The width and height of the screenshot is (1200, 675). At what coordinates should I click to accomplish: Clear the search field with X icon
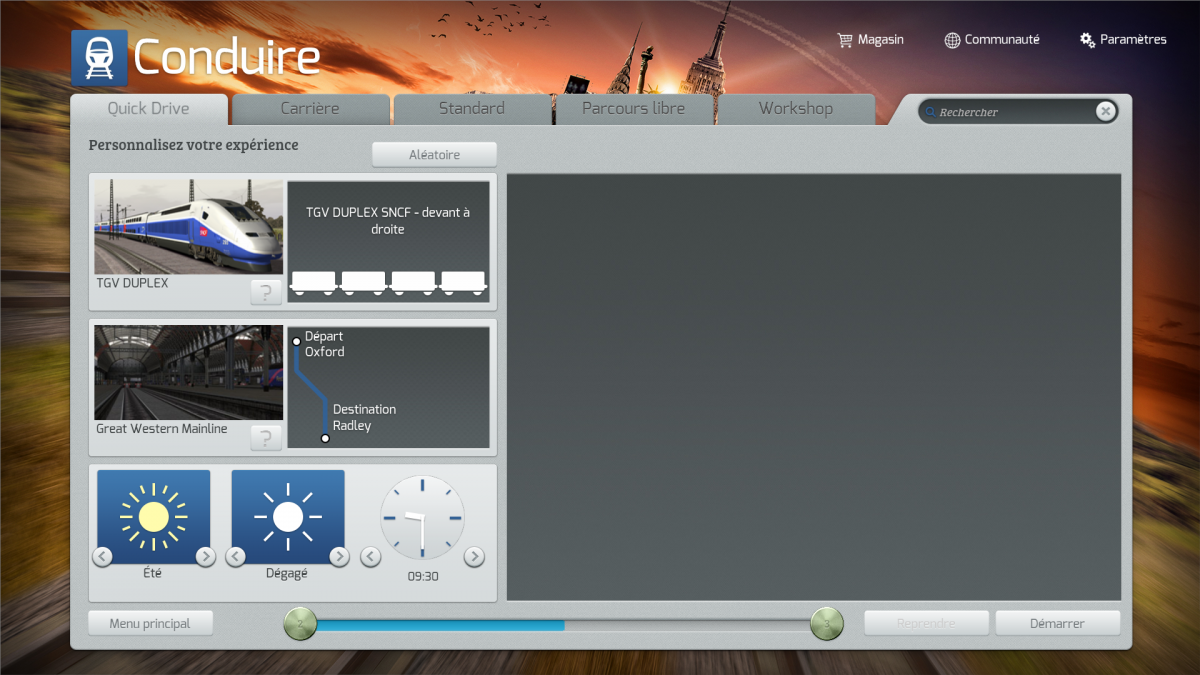1105,112
